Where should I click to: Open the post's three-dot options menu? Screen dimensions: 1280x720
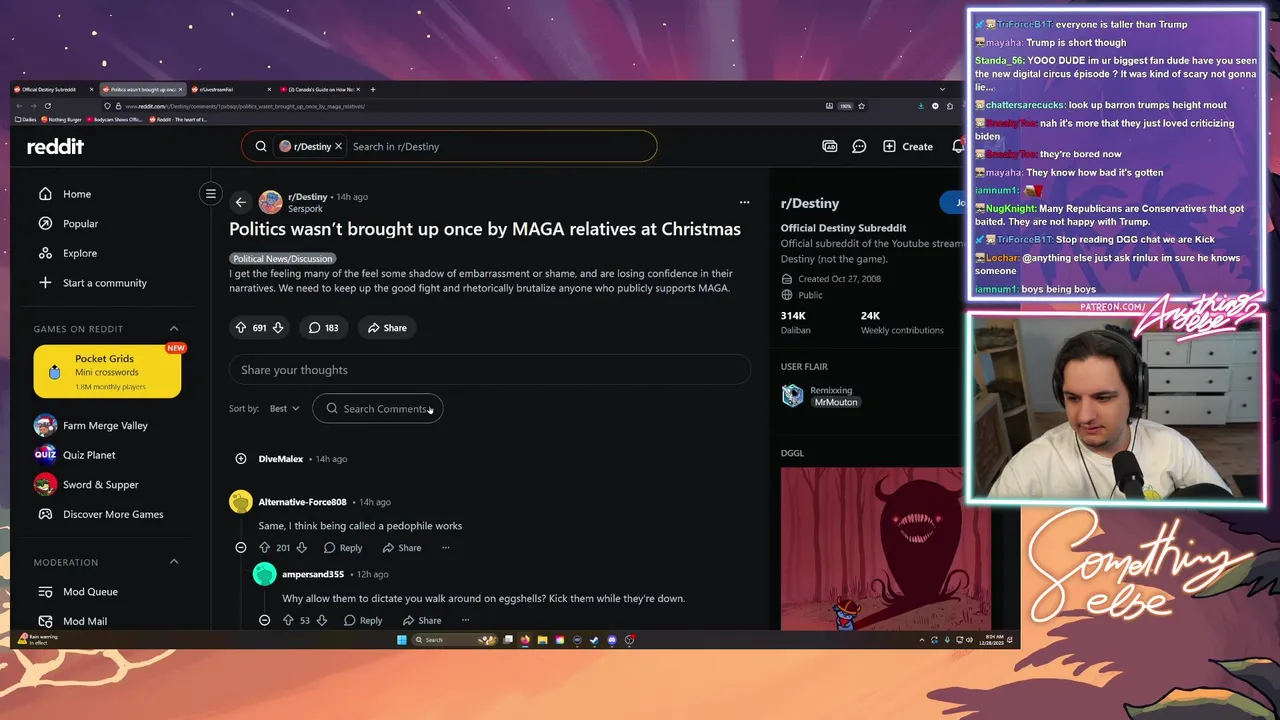point(744,202)
